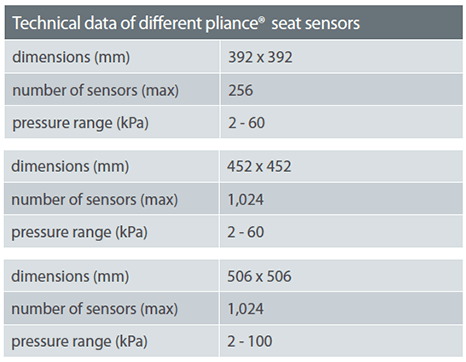Click the table header 'Technical data of different pliance seat sensors'
The image size is (466, 362).
pyautogui.click(x=186, y=24)
